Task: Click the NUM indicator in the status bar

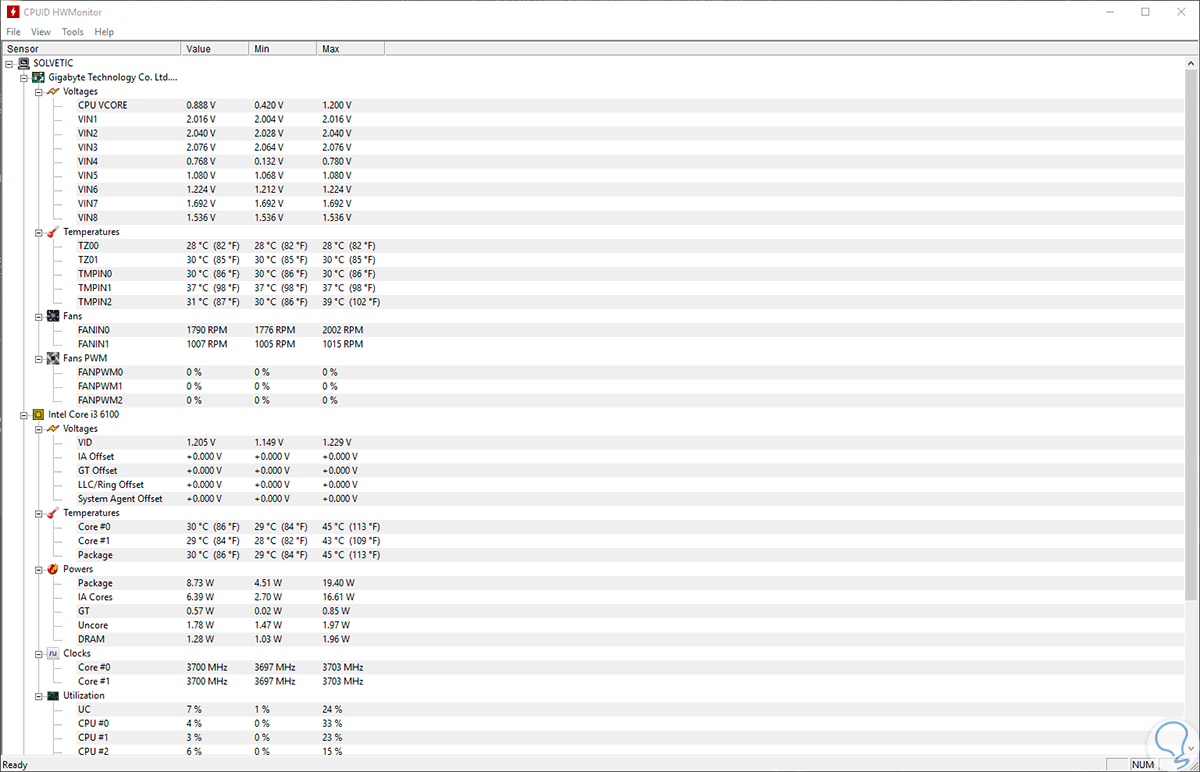Action: point(1143,765)
